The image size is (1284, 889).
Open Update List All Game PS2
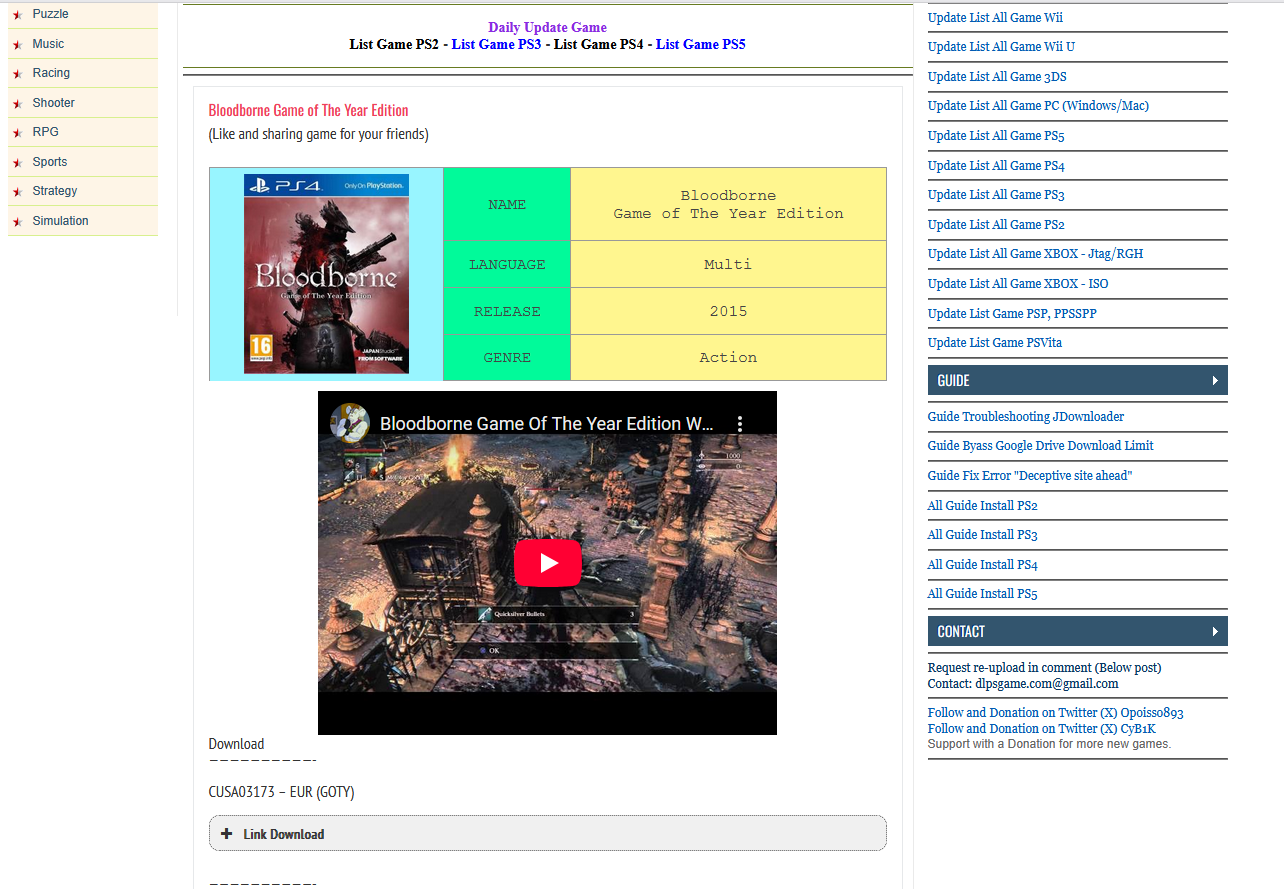996,224
